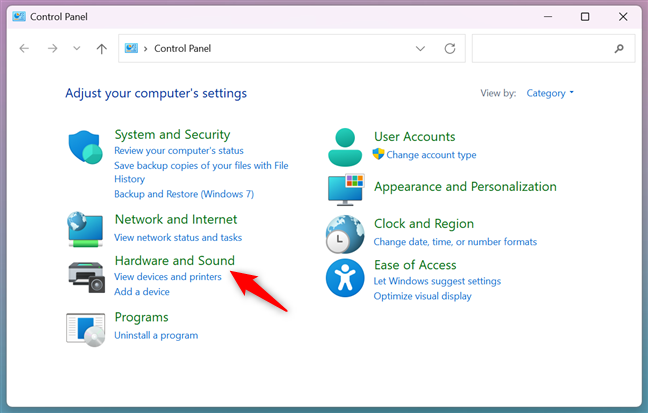Image resolution: width=648 pixels, height=413 pixels.
Task: Click Uninstall a program
Action: click(x=156, y=335)
